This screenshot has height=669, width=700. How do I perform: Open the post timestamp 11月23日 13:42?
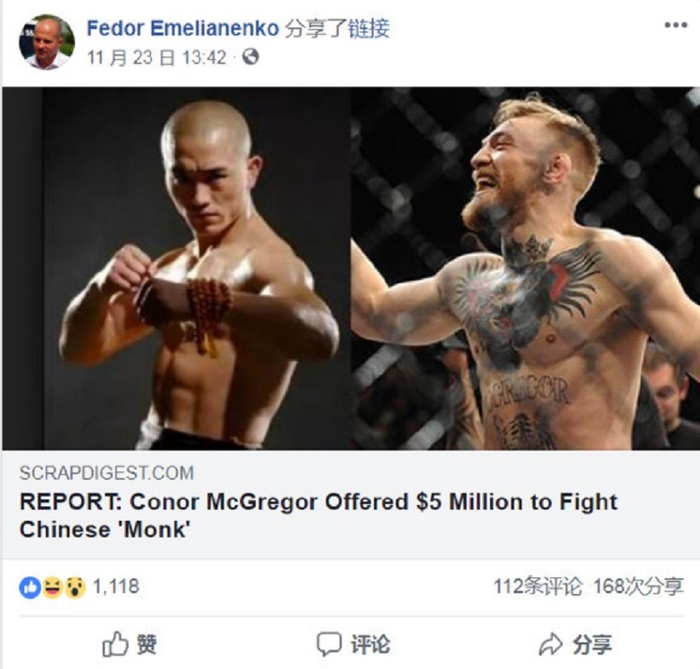[x=157, y=58]
